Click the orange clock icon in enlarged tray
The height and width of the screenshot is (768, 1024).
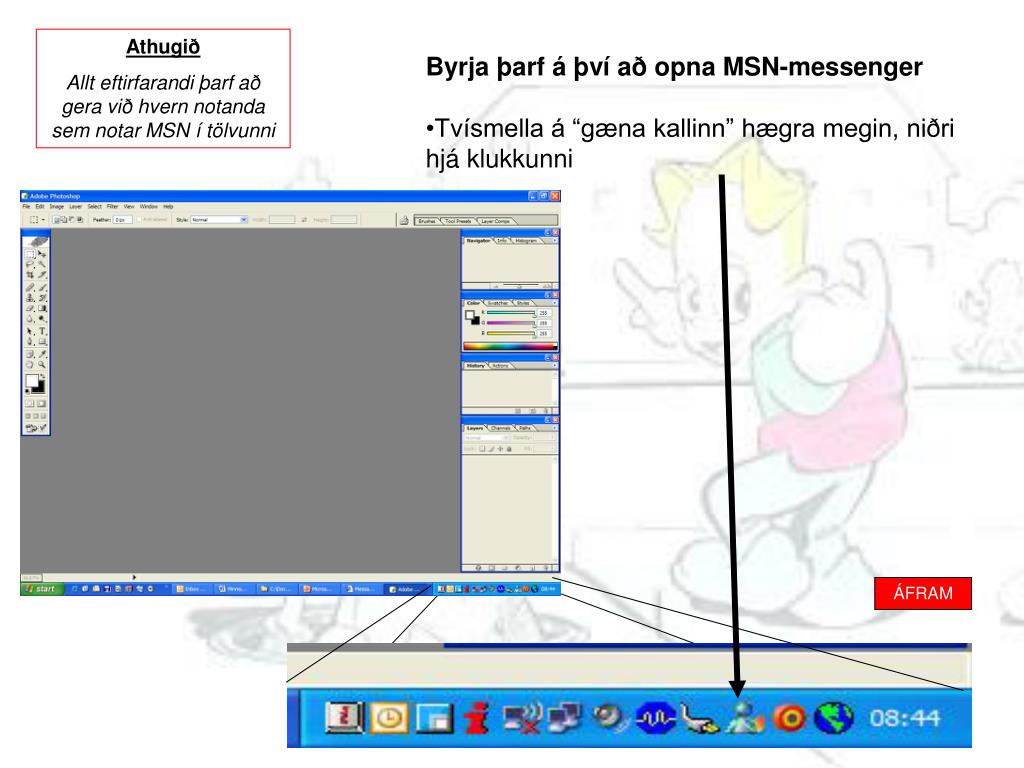click(389, 718)
